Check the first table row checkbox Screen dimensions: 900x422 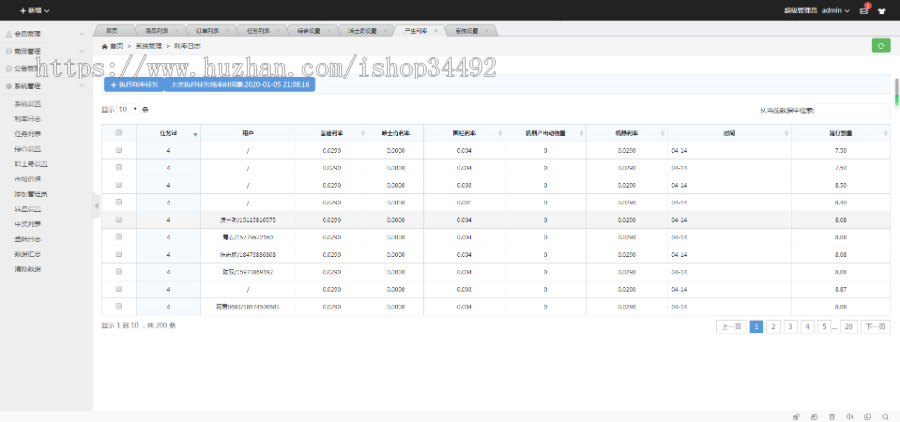(x=119, y=150)
